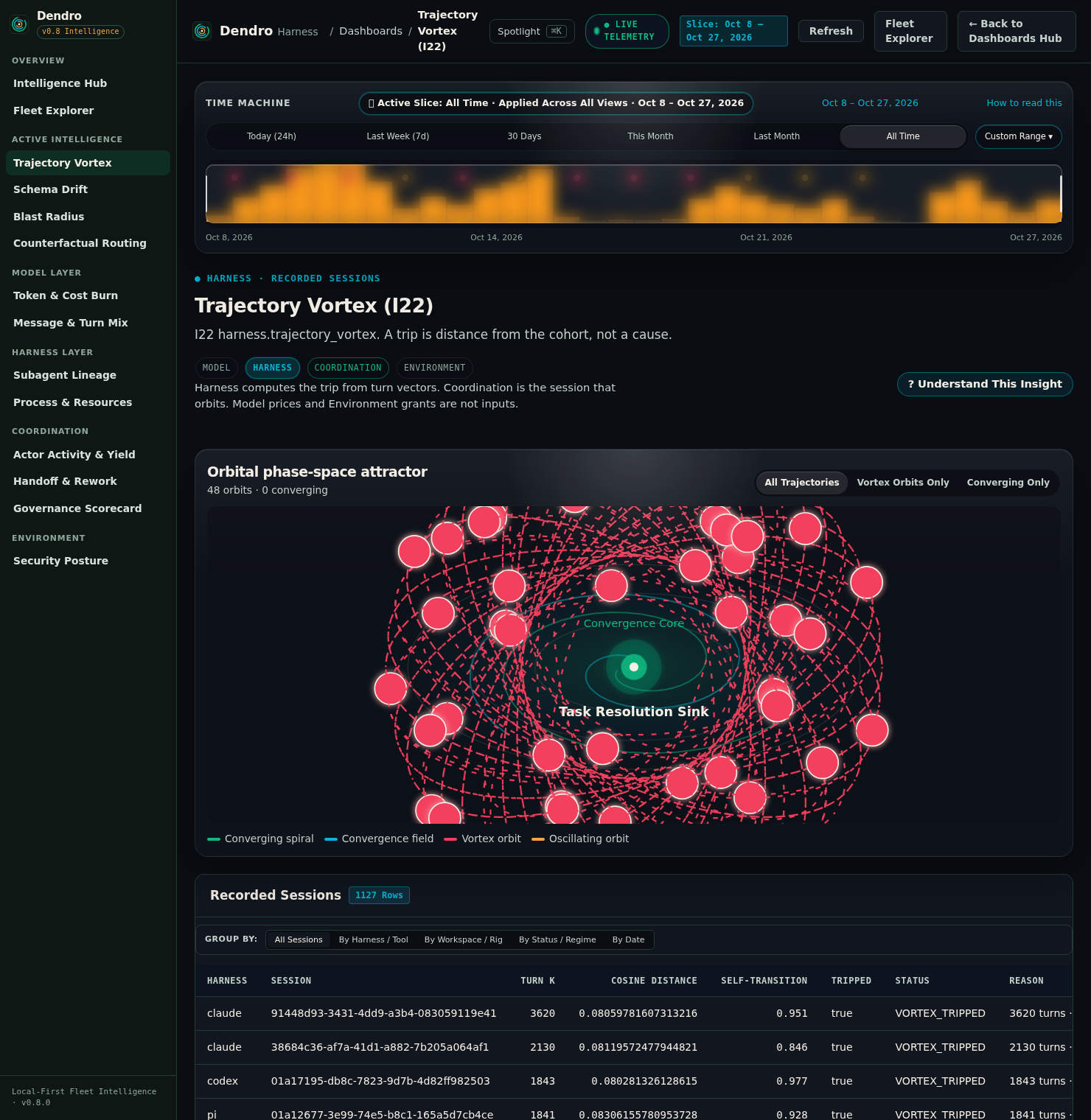The height and width of the screenshot is (1120, 1091).
Task: Open the Dashboards breadcrumb link
Action: [x=371, y=31]
